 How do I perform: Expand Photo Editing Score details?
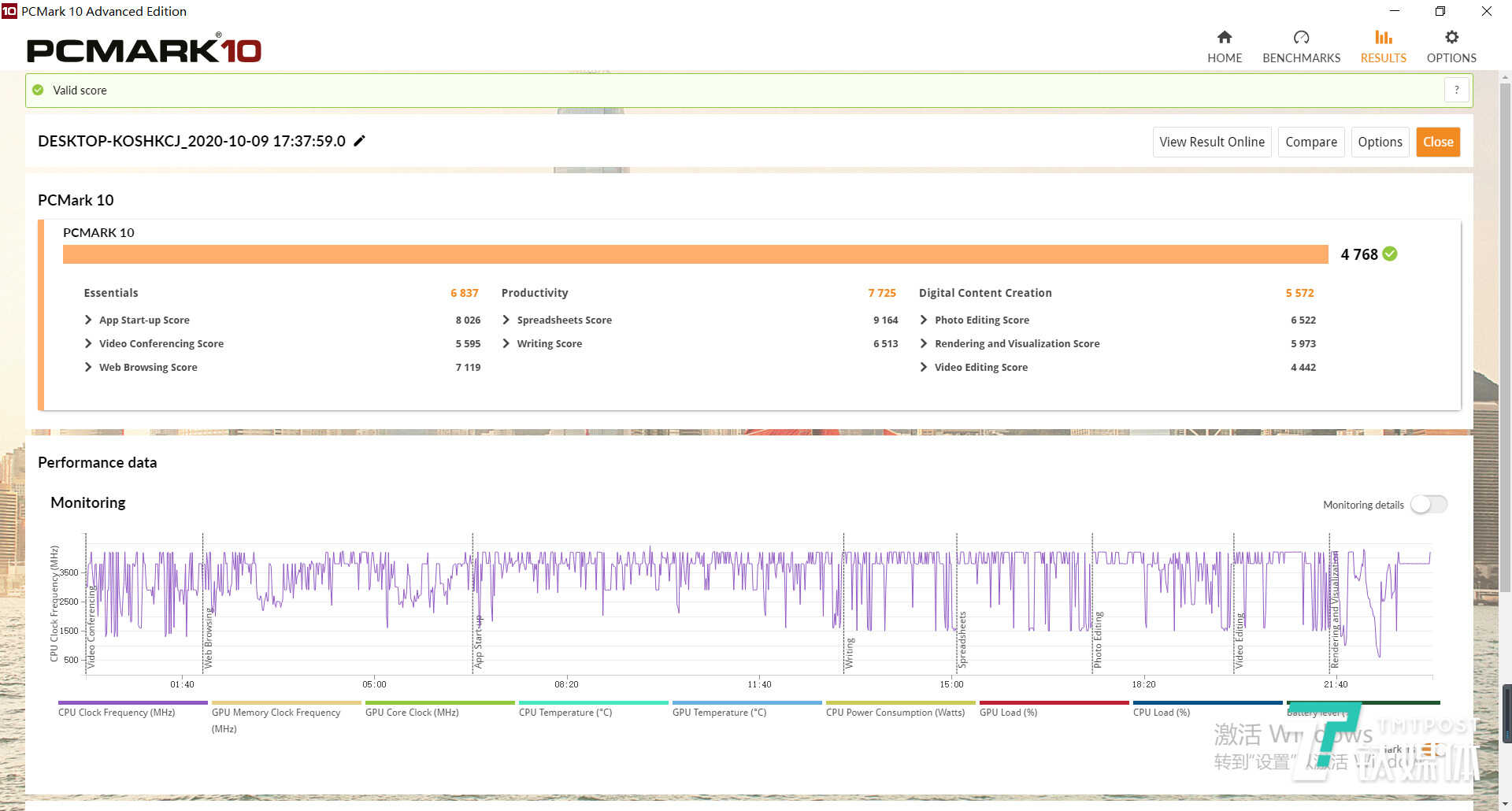[924, 320]
